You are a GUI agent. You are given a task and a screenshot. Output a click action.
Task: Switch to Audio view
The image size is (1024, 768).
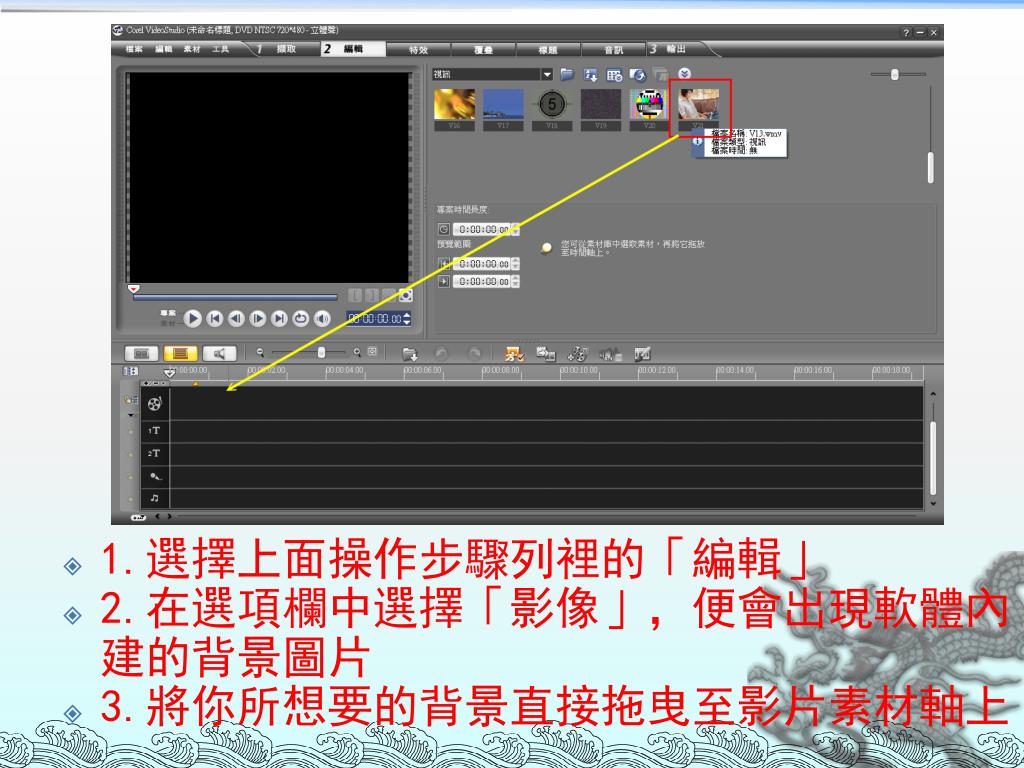click(219, 353)
